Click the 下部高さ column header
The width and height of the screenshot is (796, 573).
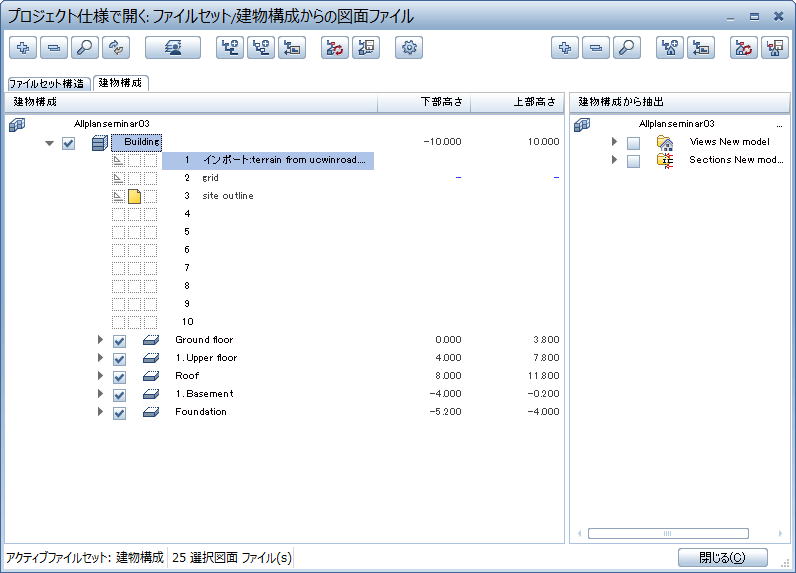(424, 102)
